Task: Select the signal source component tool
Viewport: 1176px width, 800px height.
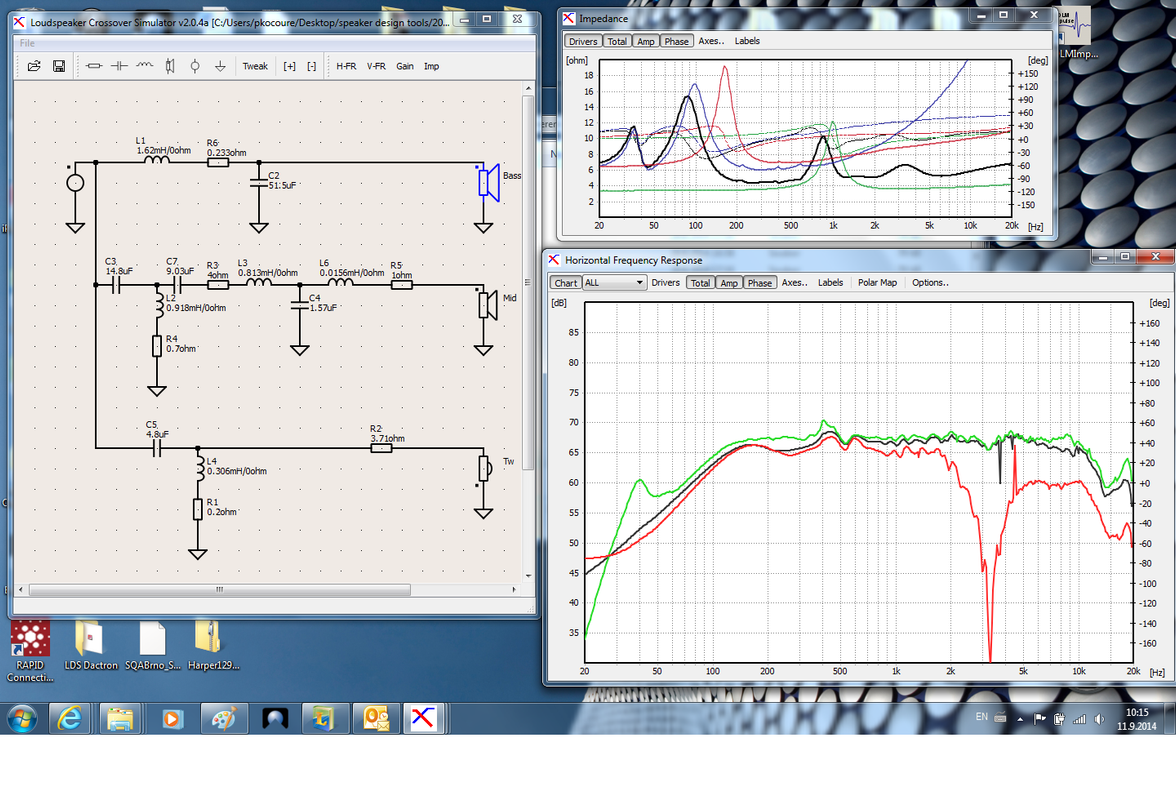Action: (x=195, y=66)
